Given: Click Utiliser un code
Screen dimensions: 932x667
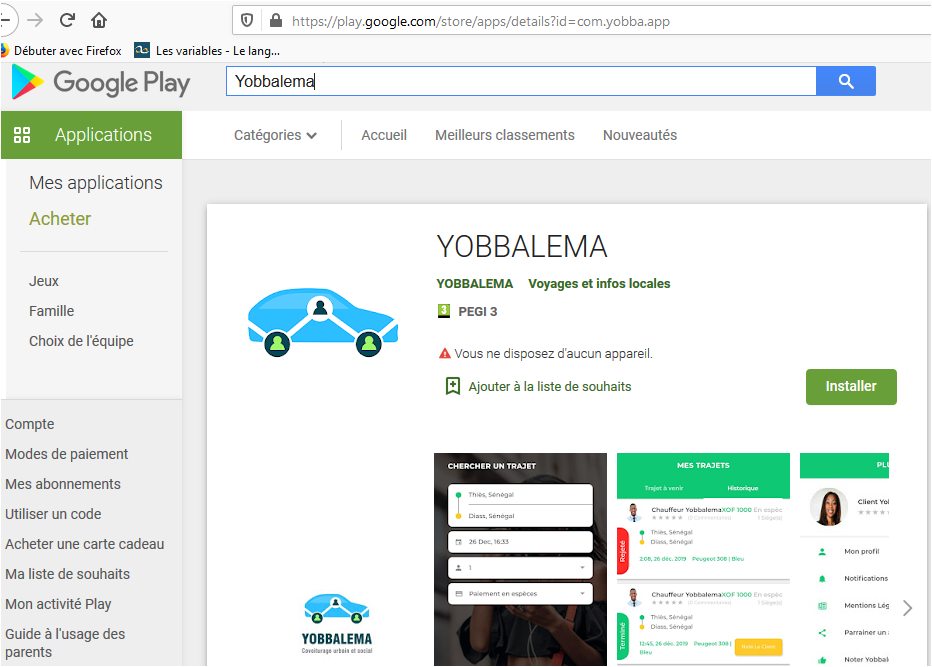Looking at the screenshot, I should (53, 514).
